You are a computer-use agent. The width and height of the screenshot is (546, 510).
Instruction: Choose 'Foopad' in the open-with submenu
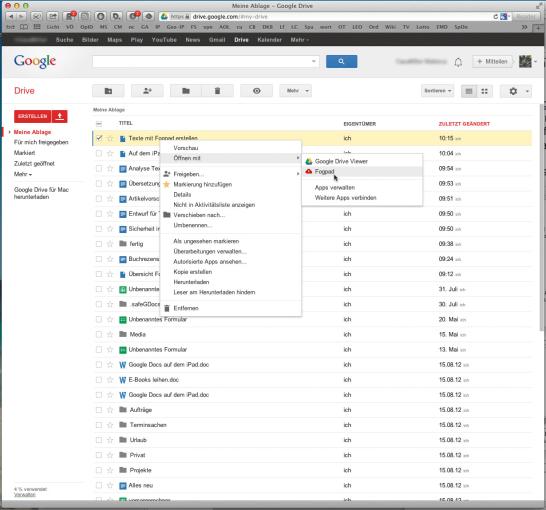click(x=362, y=172)
